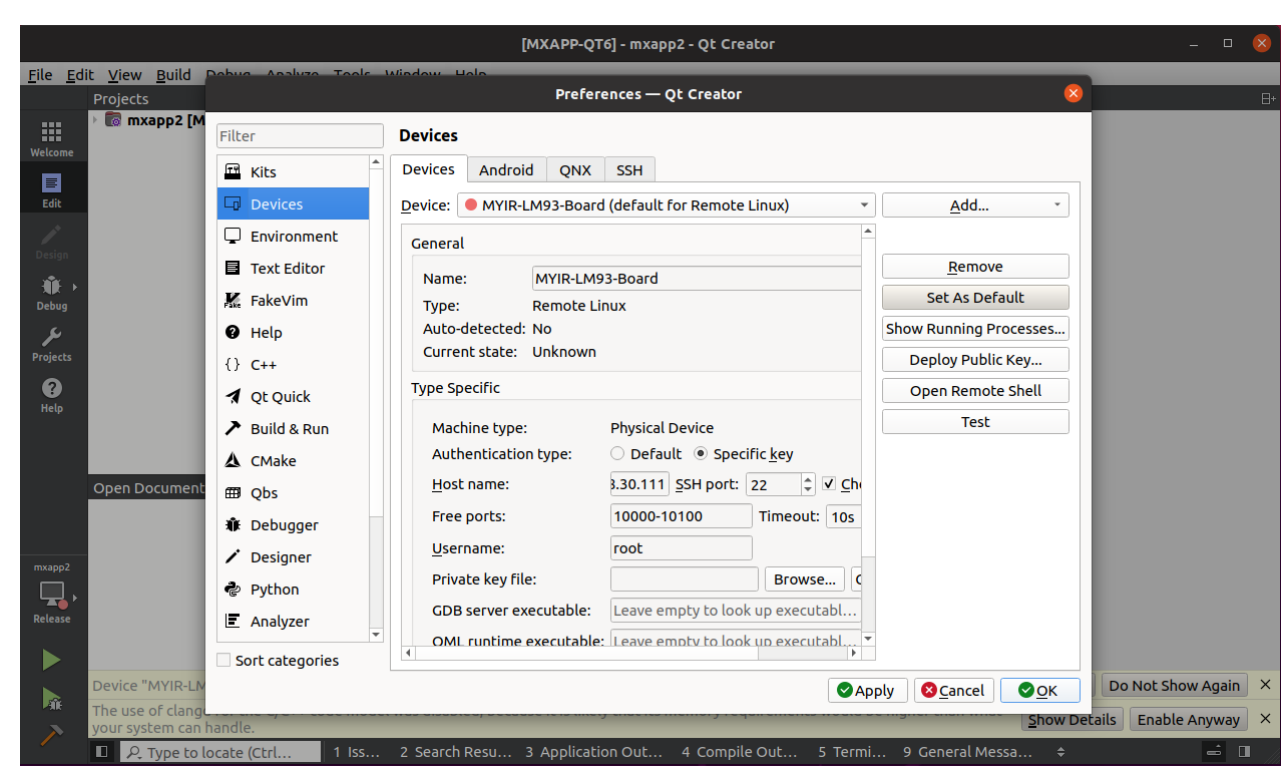The height and width of the screenshot is (779, 1285).
Task: Cancel the Preferences dialog
Action: [953, 690]
